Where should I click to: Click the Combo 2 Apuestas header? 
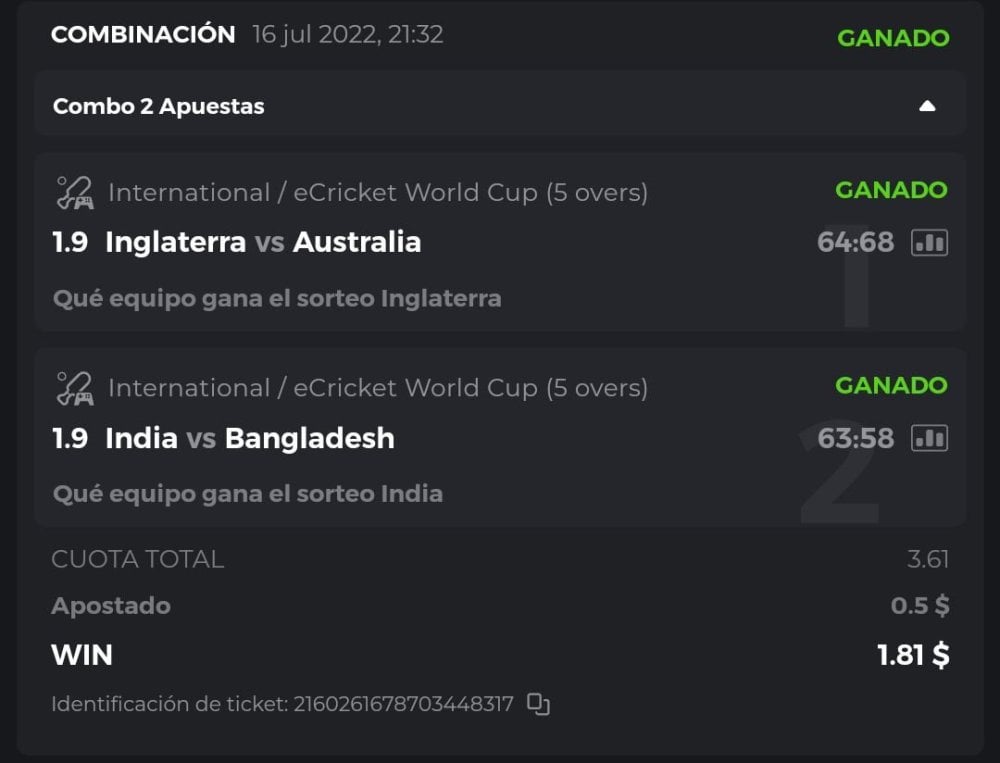(159, 106)
